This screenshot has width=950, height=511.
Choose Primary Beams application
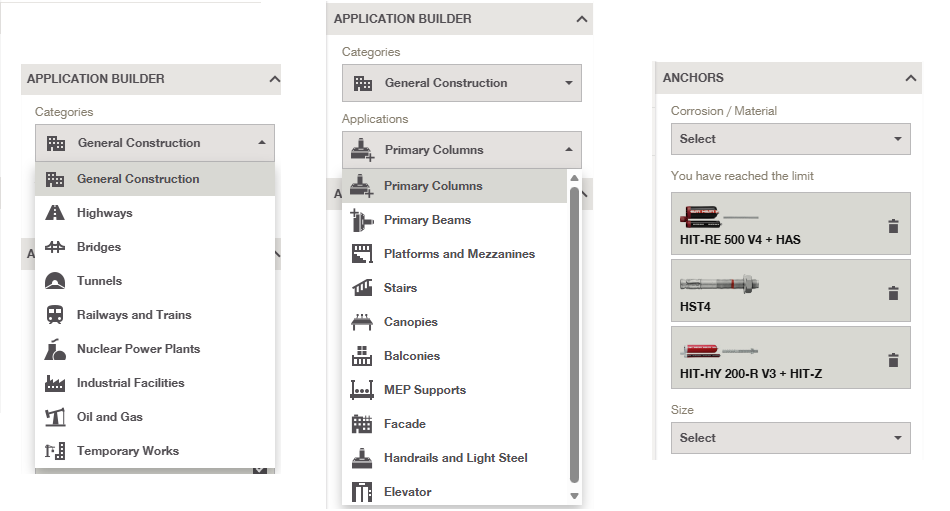(x=454, y=220)
